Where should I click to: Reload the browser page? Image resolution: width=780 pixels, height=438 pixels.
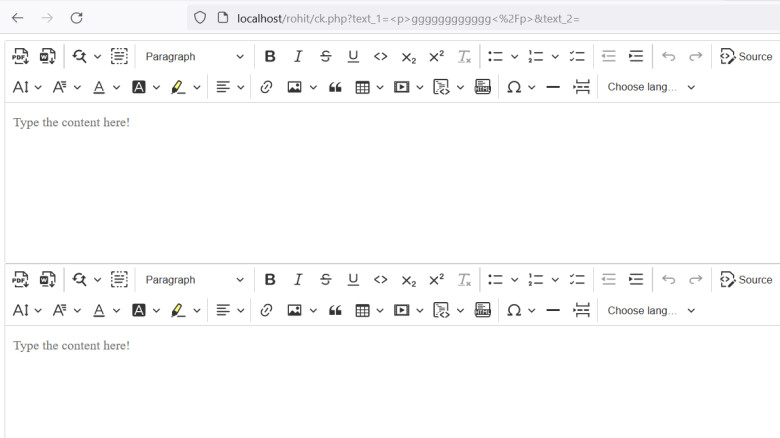point(76,18)
